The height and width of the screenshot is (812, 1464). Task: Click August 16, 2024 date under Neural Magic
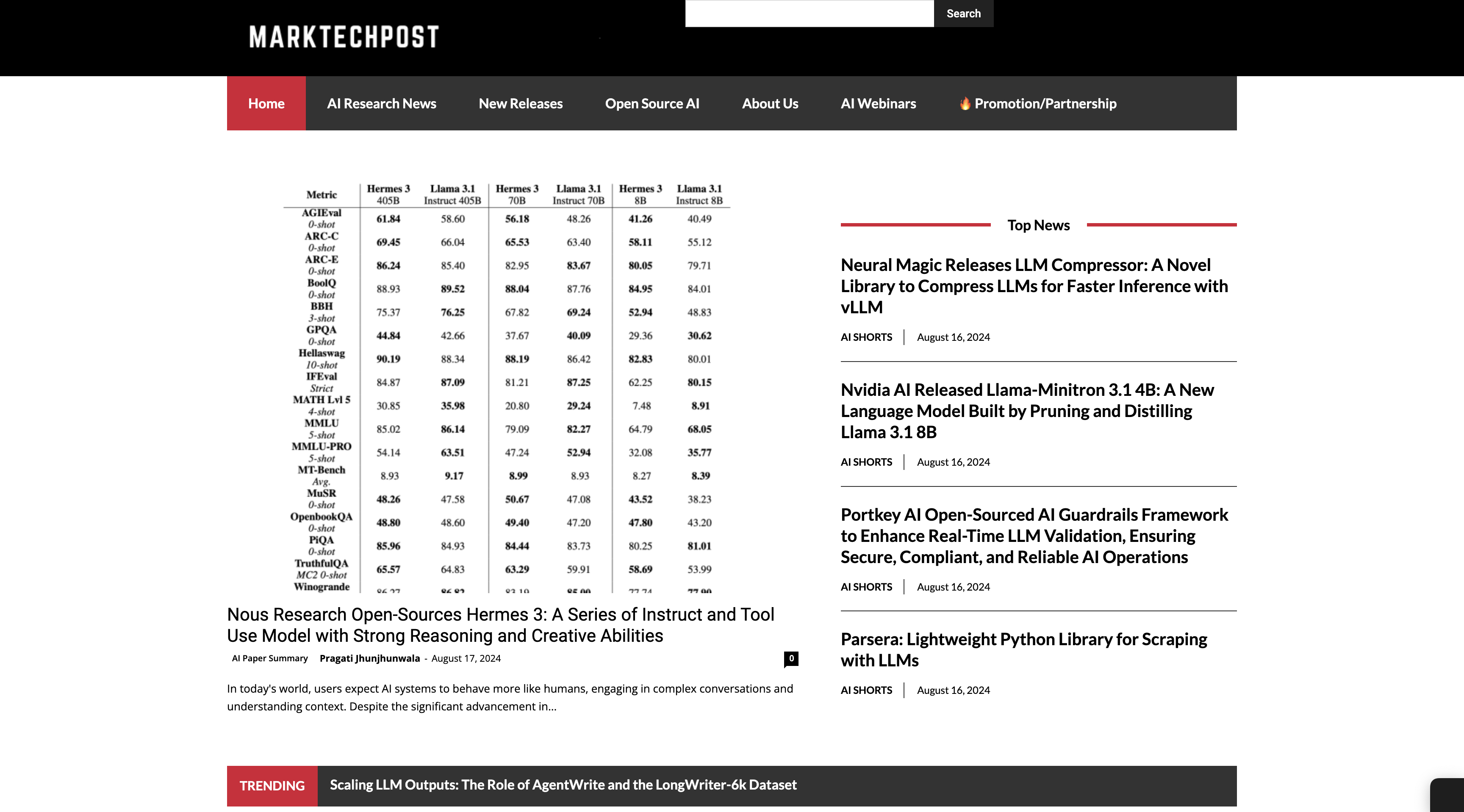pos(953,337)
